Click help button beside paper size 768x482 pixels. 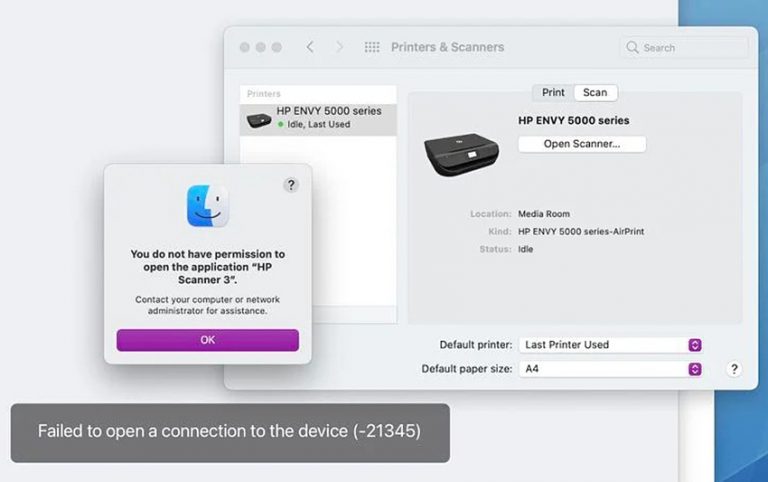[x=734, y=369]
